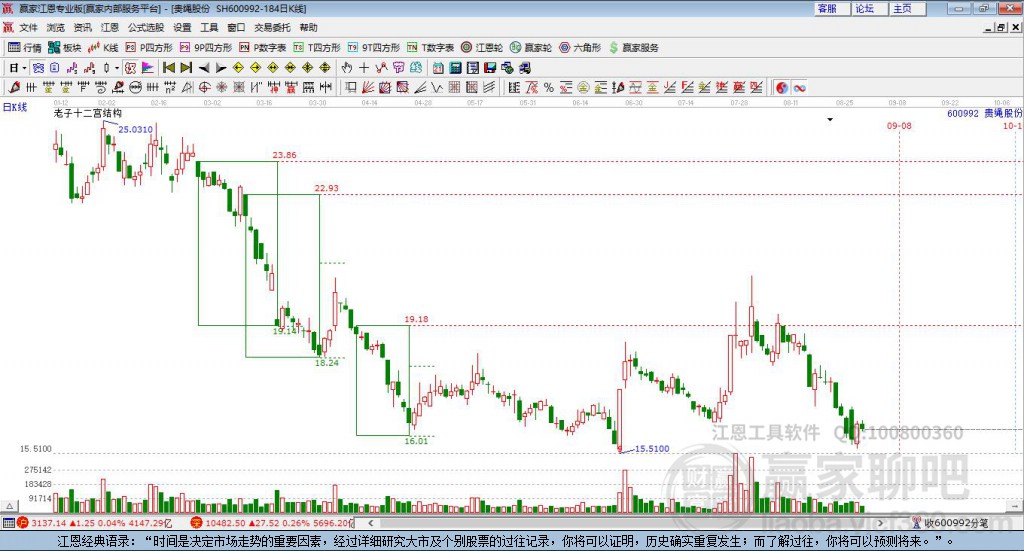This screenshot has width=1024, height=551.
Task: Select the crosshair cursor icon
Action: click(364, 68)
